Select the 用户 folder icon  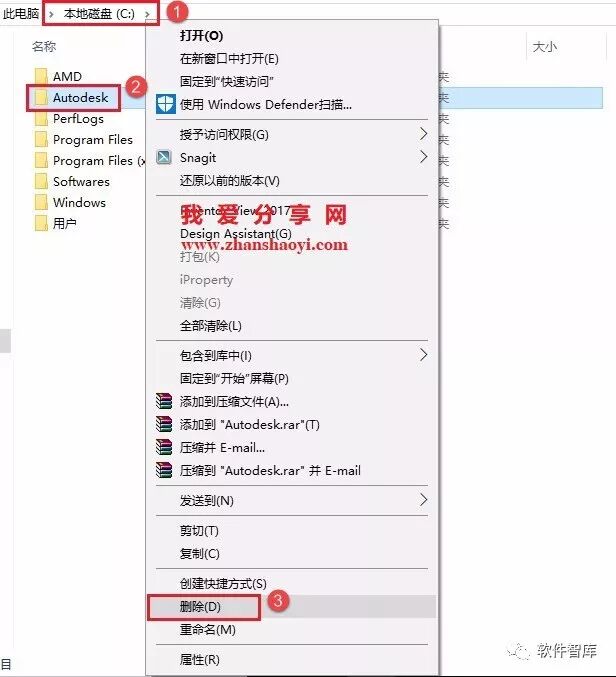coord(41,223)
